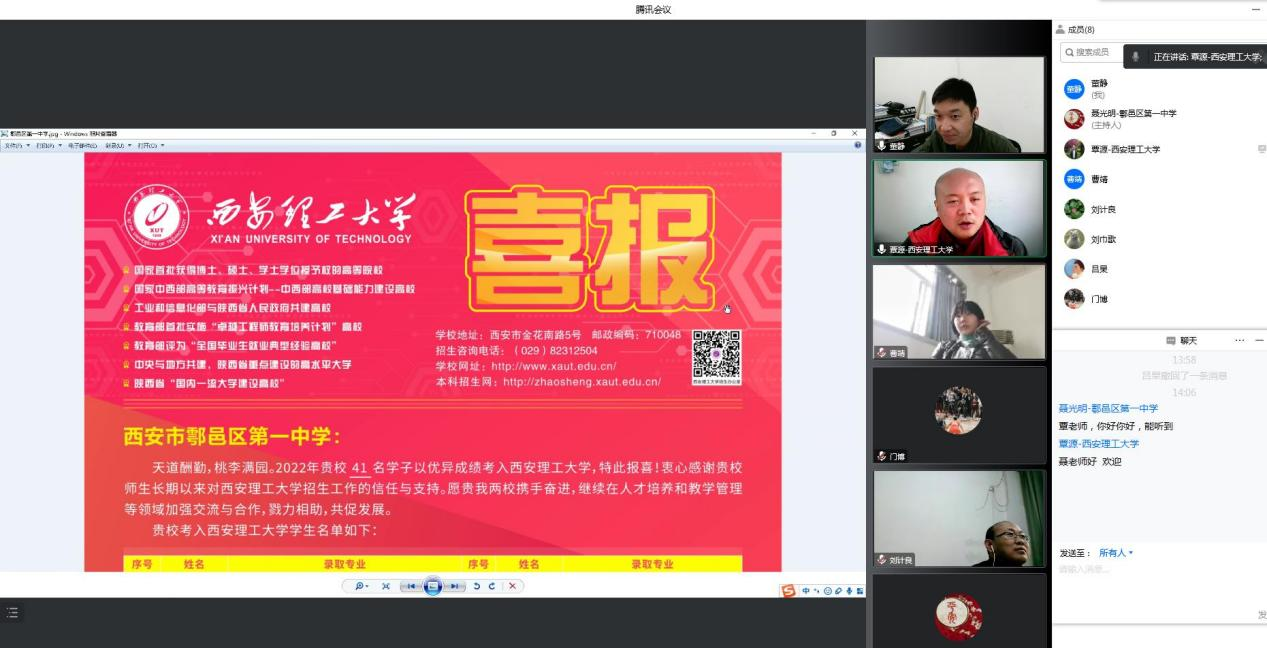Click microphone icon on 雷静's video tile
1267x648 pixels.
pos(882,146)
